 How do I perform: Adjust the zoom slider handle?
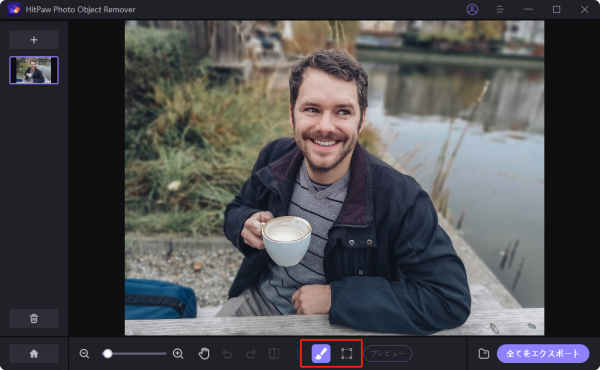[x=108, y=354]
